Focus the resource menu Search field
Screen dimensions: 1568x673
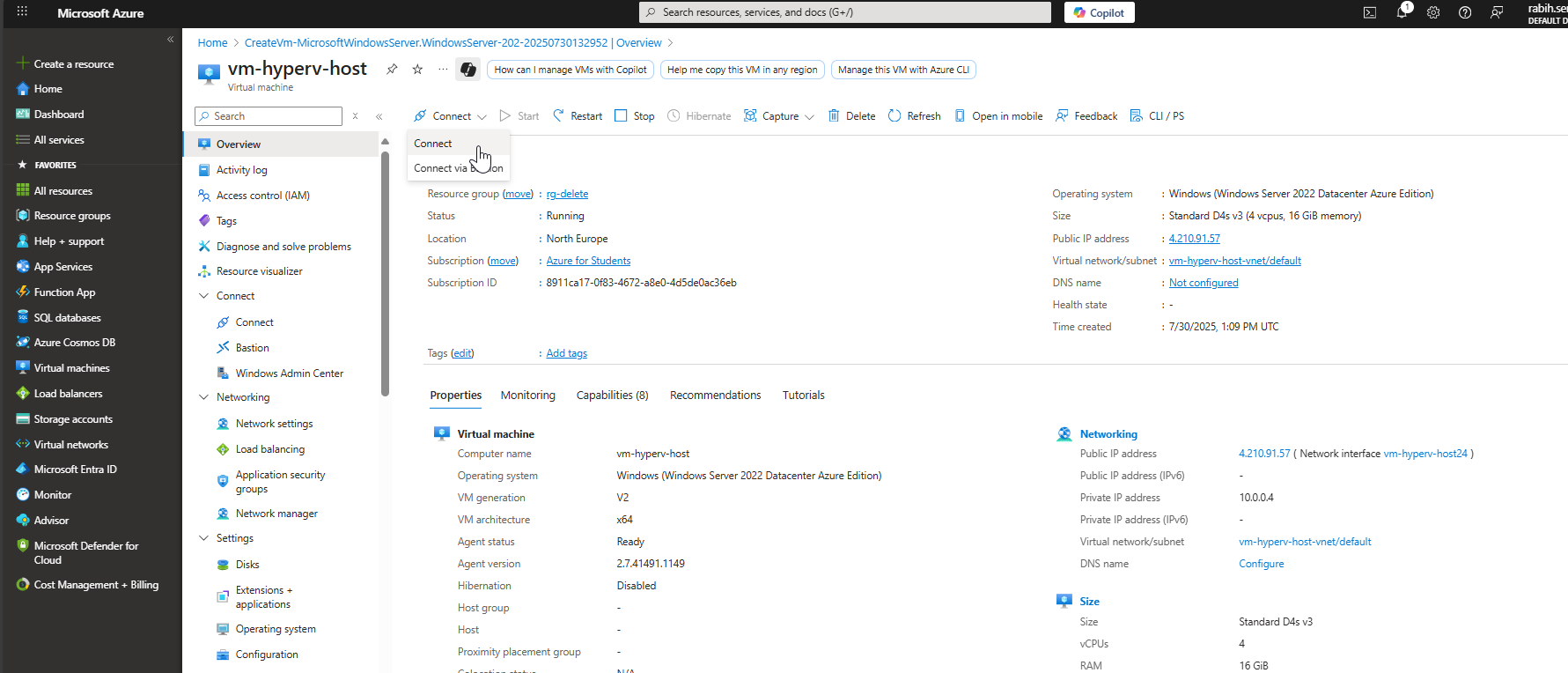(269, 116)
